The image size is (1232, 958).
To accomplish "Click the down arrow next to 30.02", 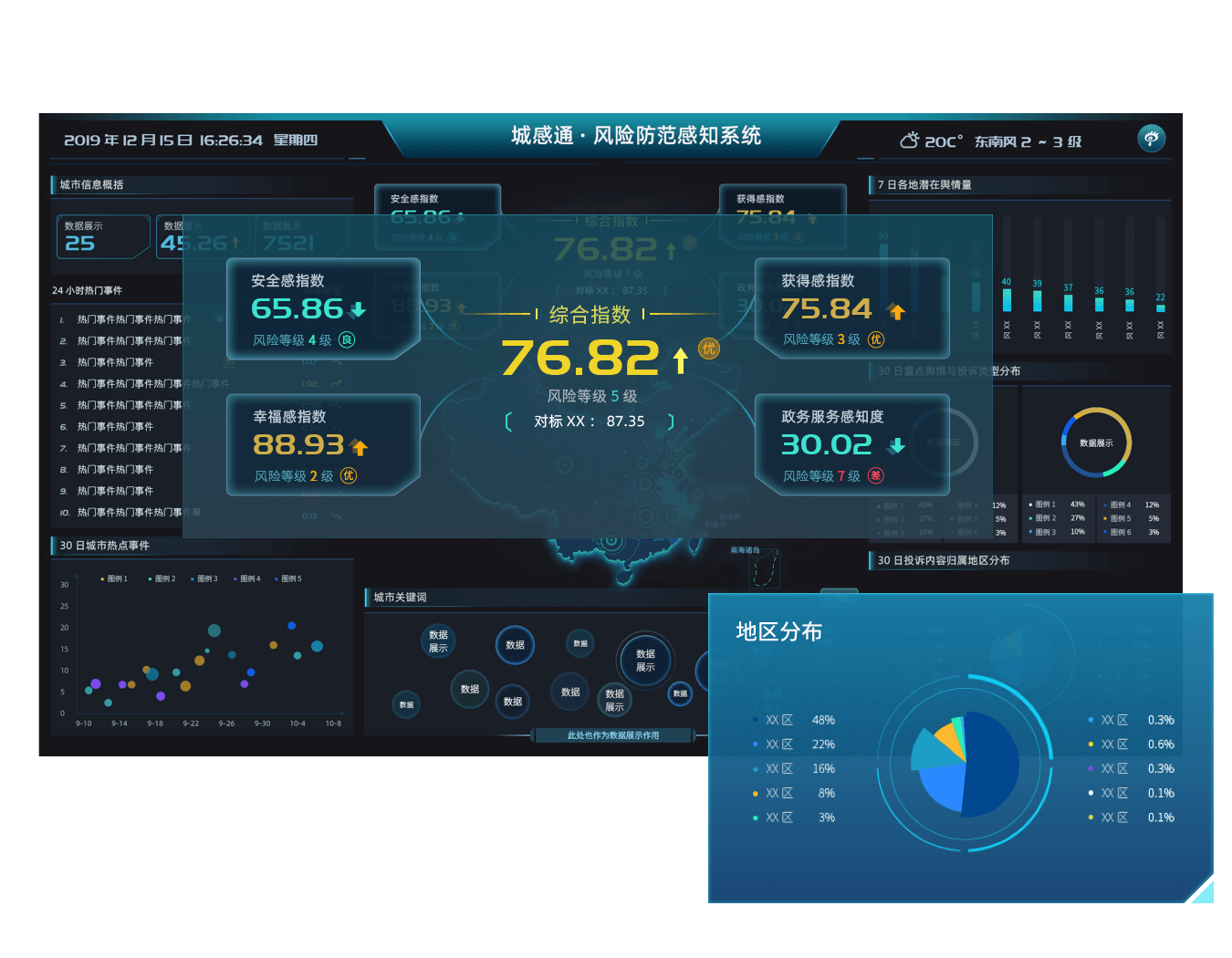I will point(897,445).
